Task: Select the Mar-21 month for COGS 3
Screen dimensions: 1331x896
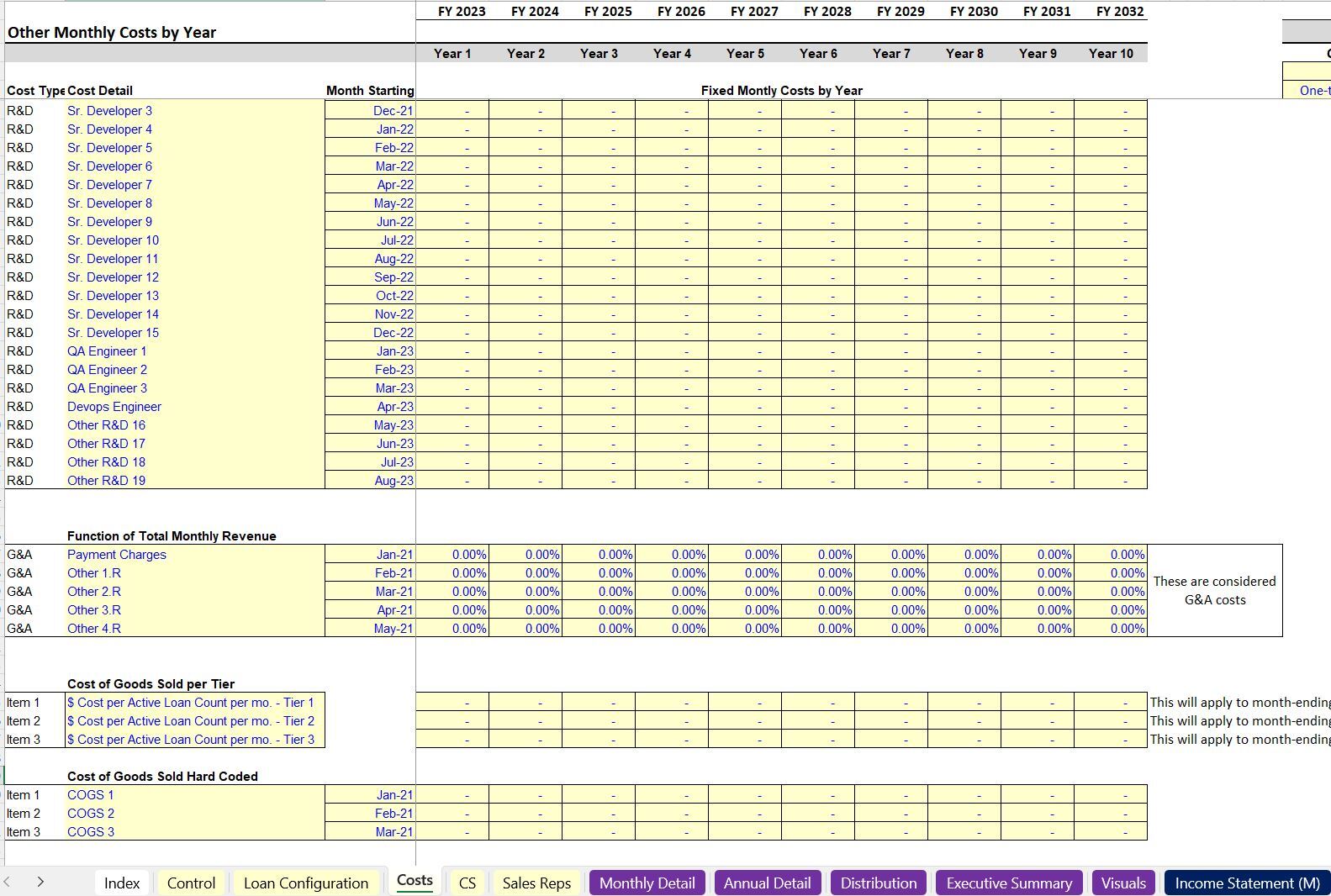Action: coord(370,831)
